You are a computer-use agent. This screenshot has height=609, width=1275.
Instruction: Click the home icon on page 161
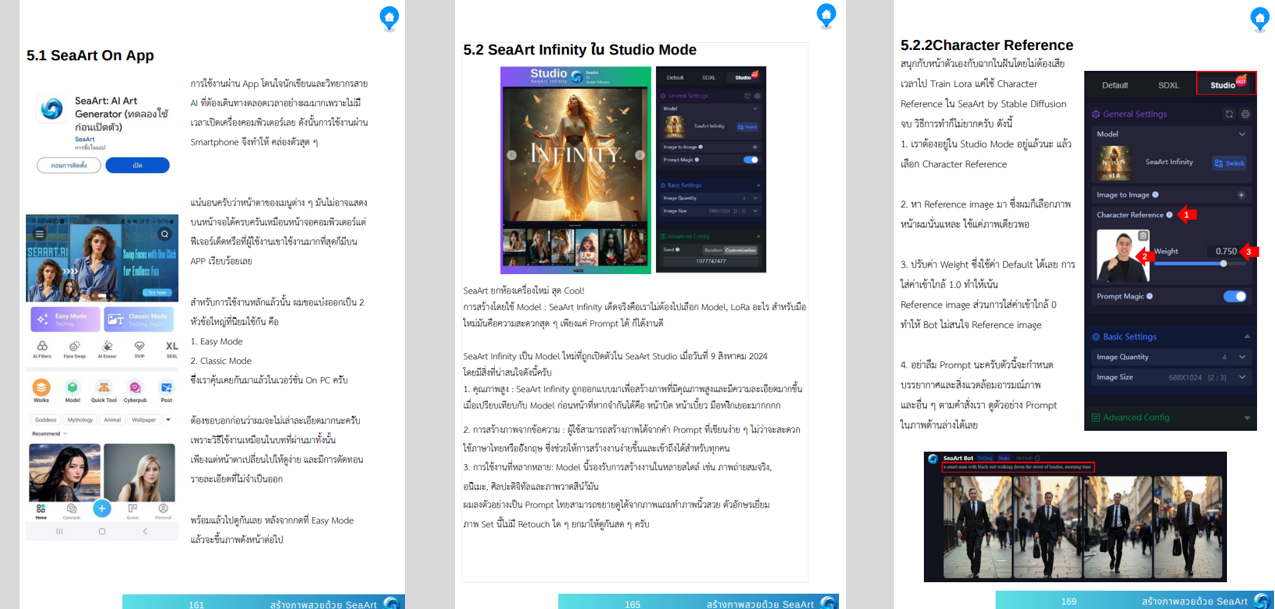(x=389, y=17)
